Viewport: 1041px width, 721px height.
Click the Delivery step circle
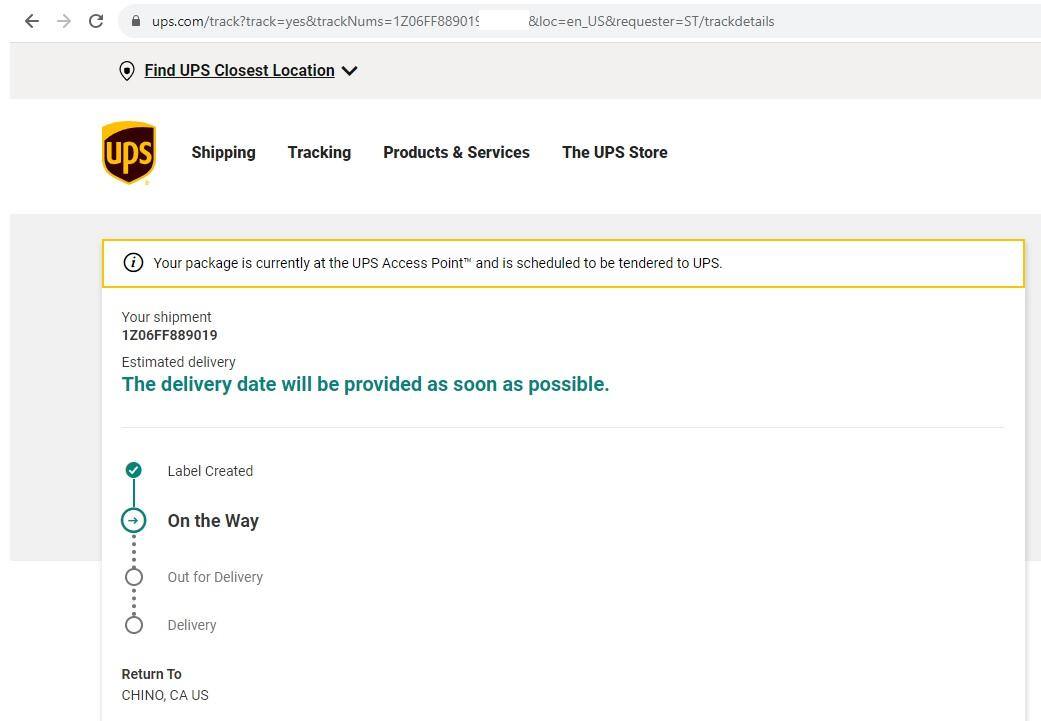[134, 625]
